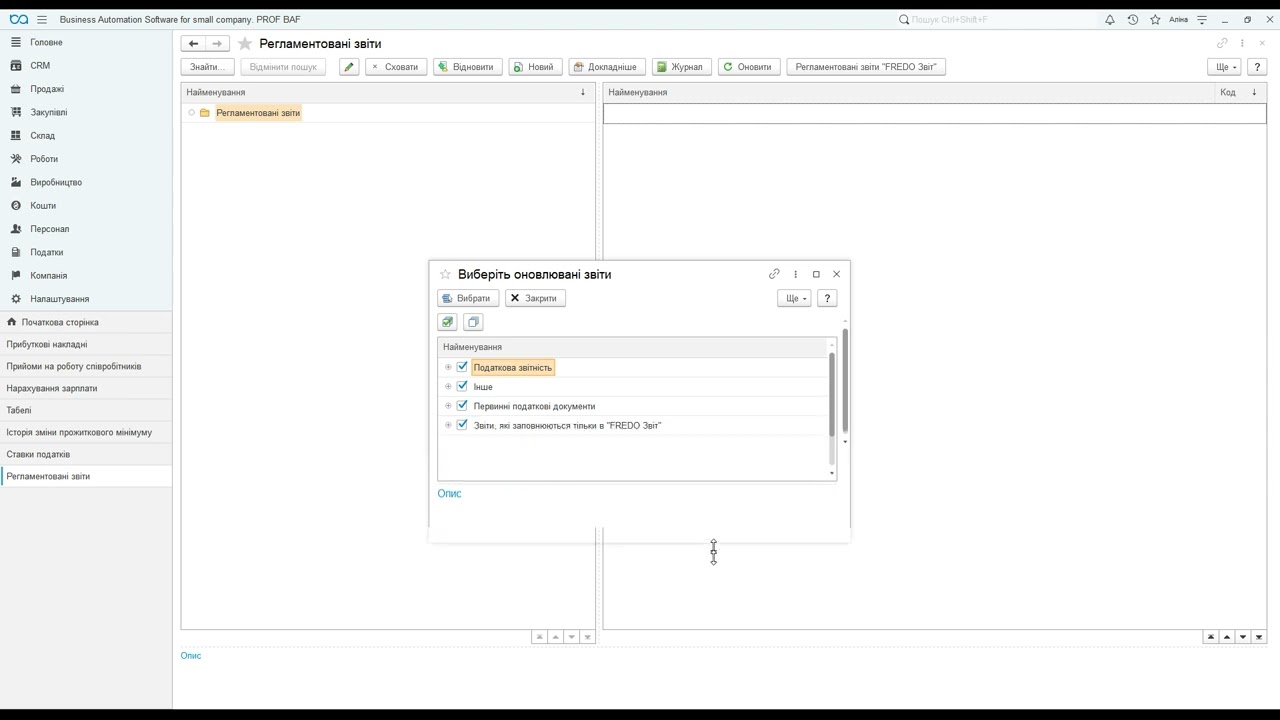
Task: Open Виробництво section in sidebar
Action: pos(56,182)
